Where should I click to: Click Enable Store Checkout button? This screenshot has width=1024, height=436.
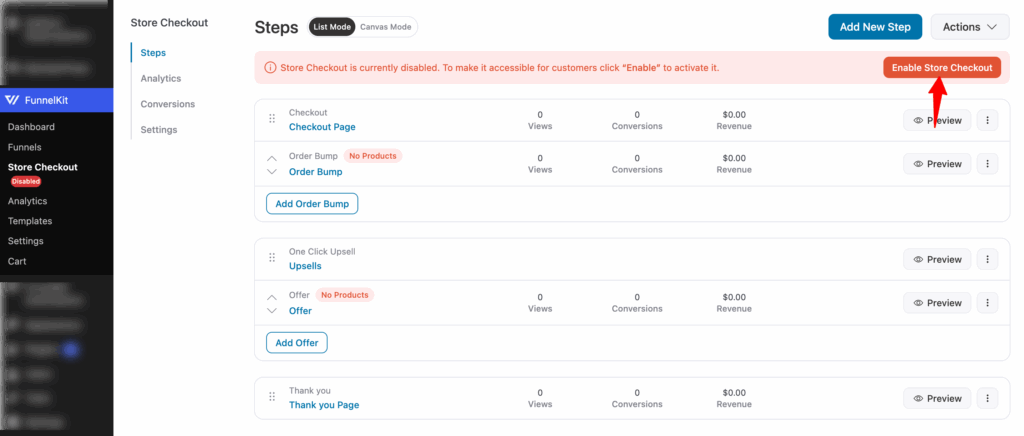pyautogui.click(x=942, y=67)
